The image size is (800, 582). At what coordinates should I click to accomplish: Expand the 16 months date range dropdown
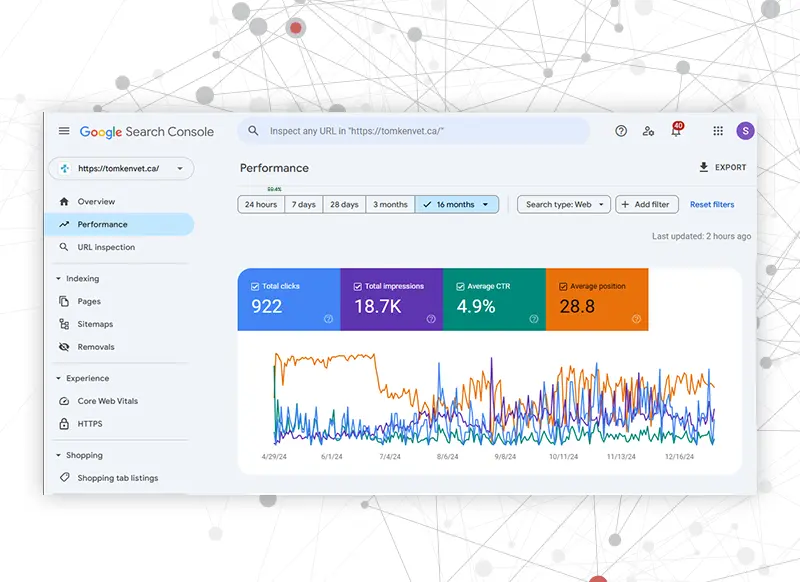486,204
